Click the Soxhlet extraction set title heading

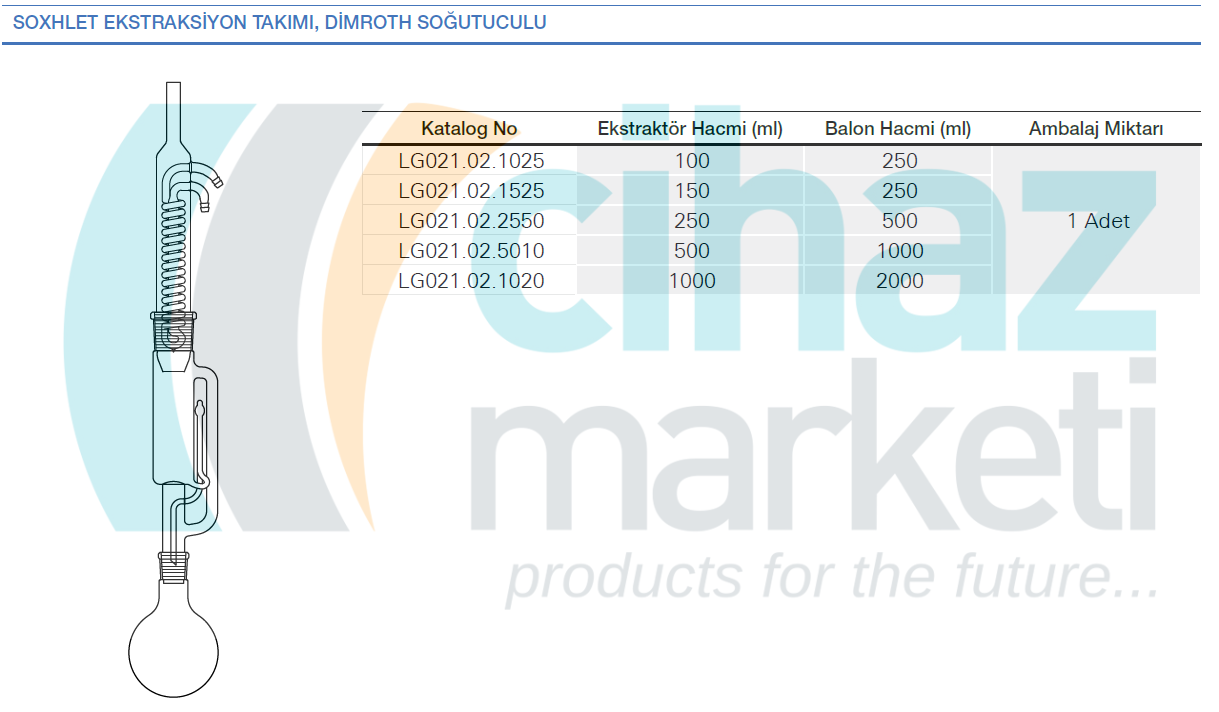pyautogui.click(x=279, y=22)
